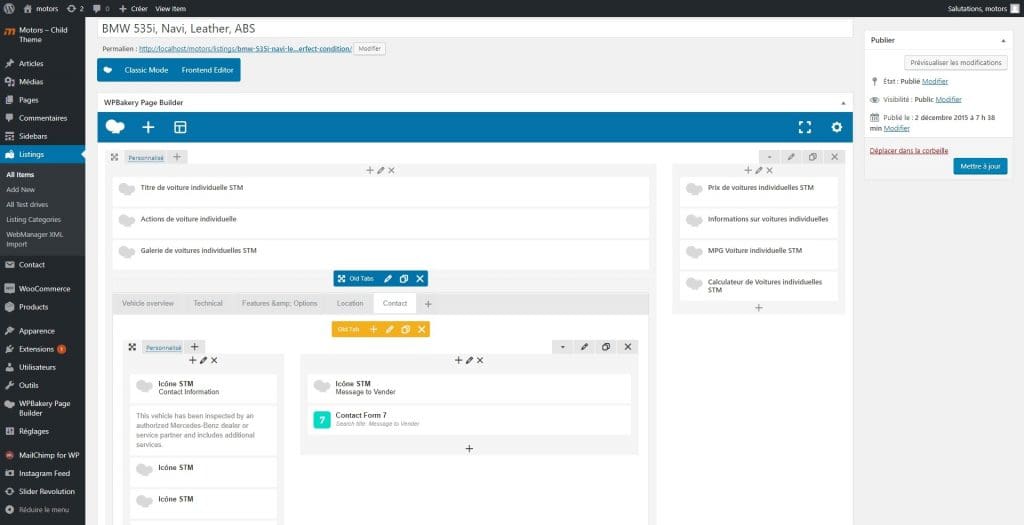The image size is (1024, 525).
Task: Add element with blue toolbar plus icon
Action: tap(148, 127)
